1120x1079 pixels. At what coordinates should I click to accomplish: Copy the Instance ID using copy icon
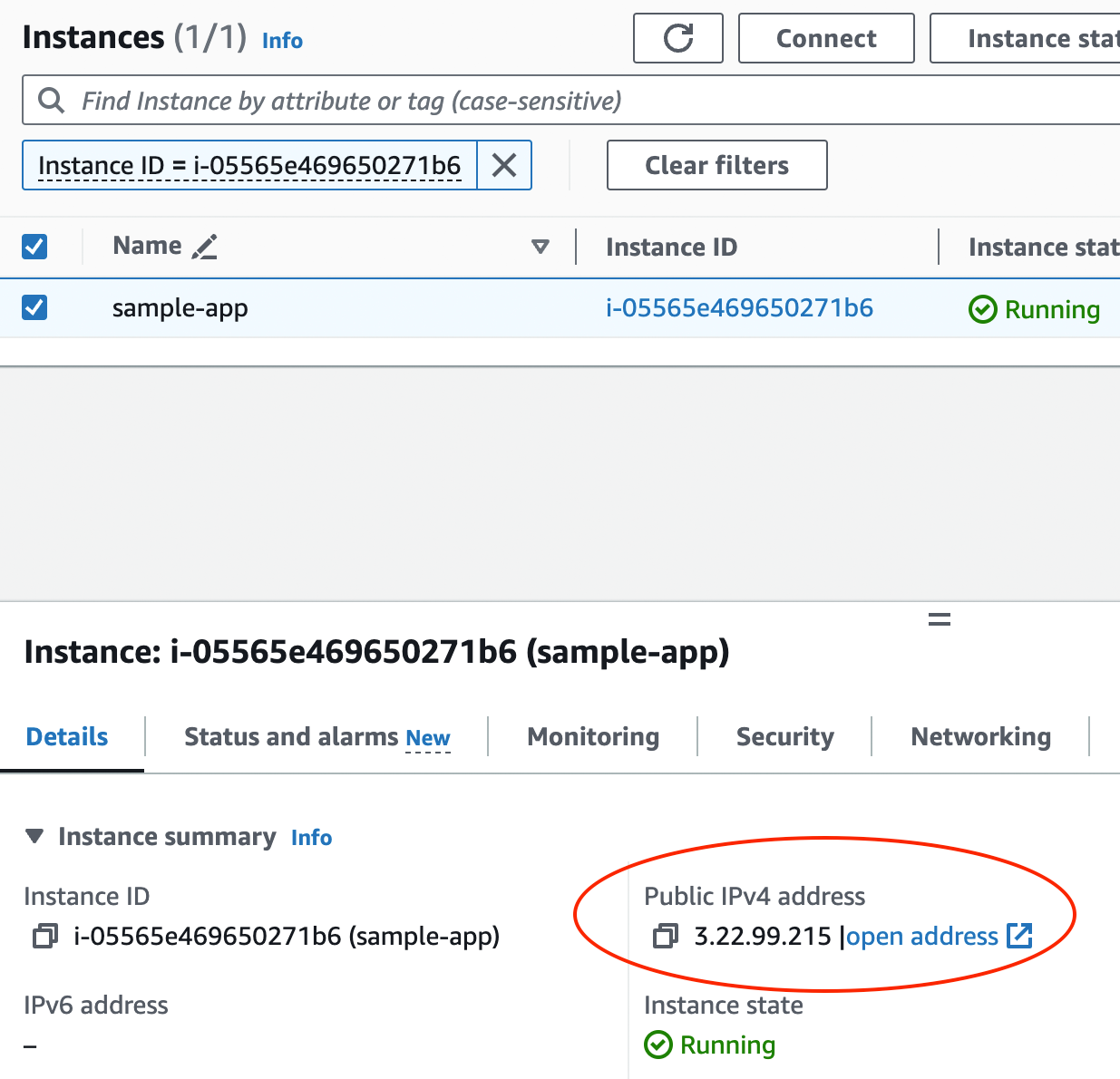tap(44, 936)
